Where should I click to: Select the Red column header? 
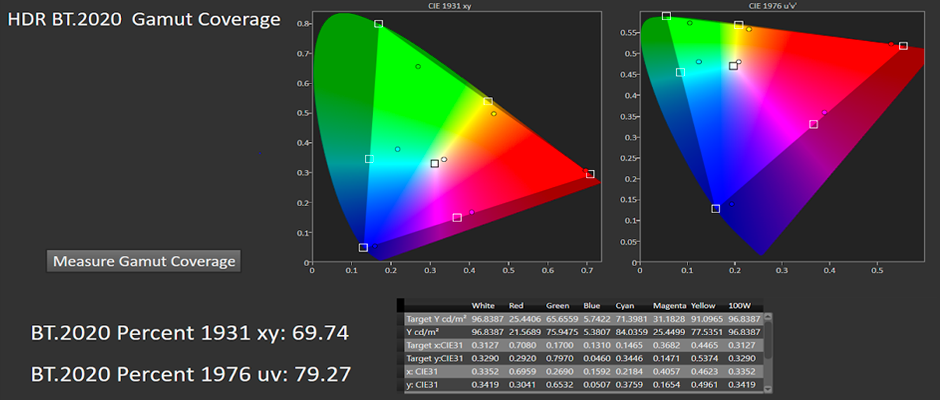516,306
